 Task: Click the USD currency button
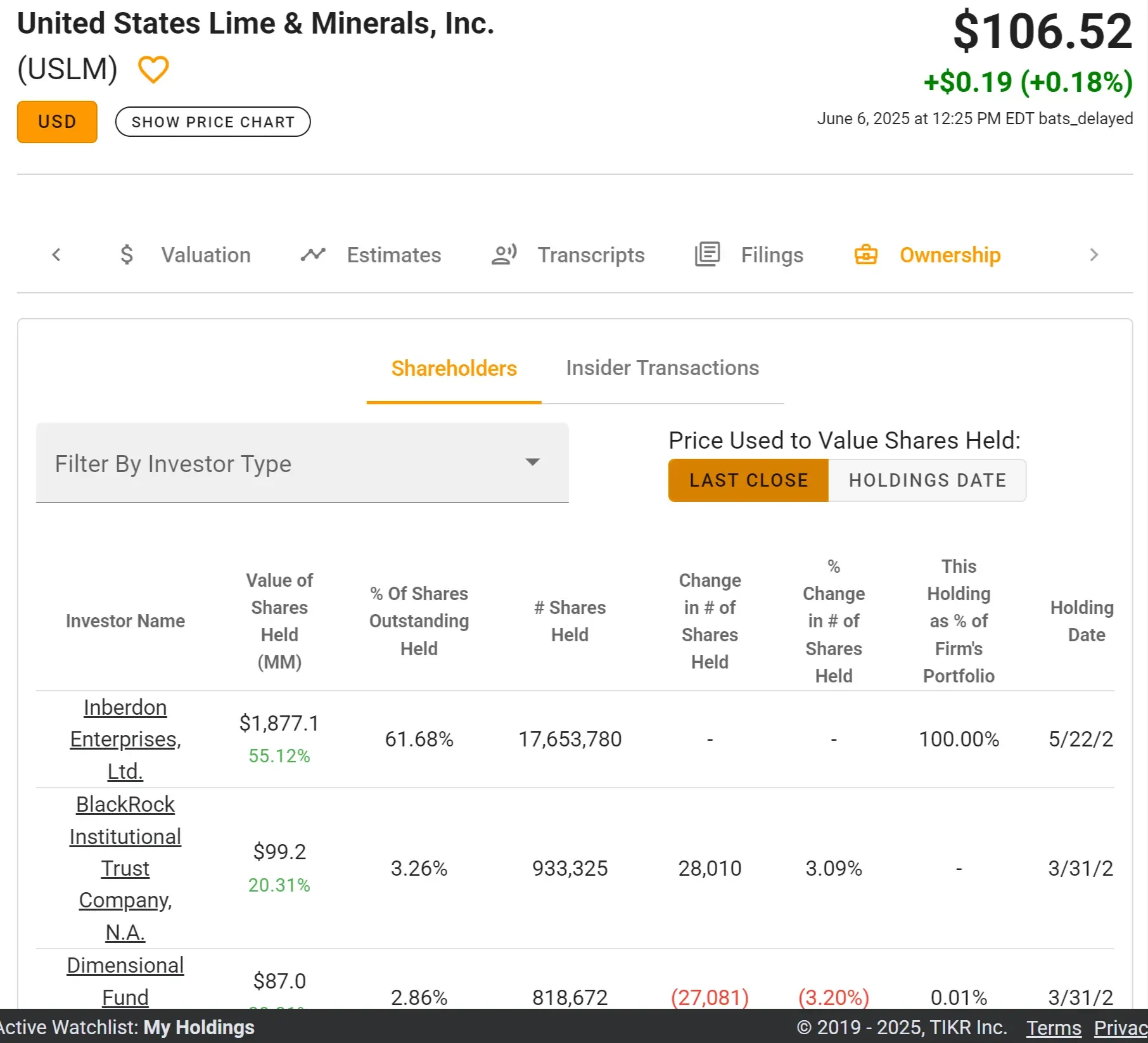[57, 122]
